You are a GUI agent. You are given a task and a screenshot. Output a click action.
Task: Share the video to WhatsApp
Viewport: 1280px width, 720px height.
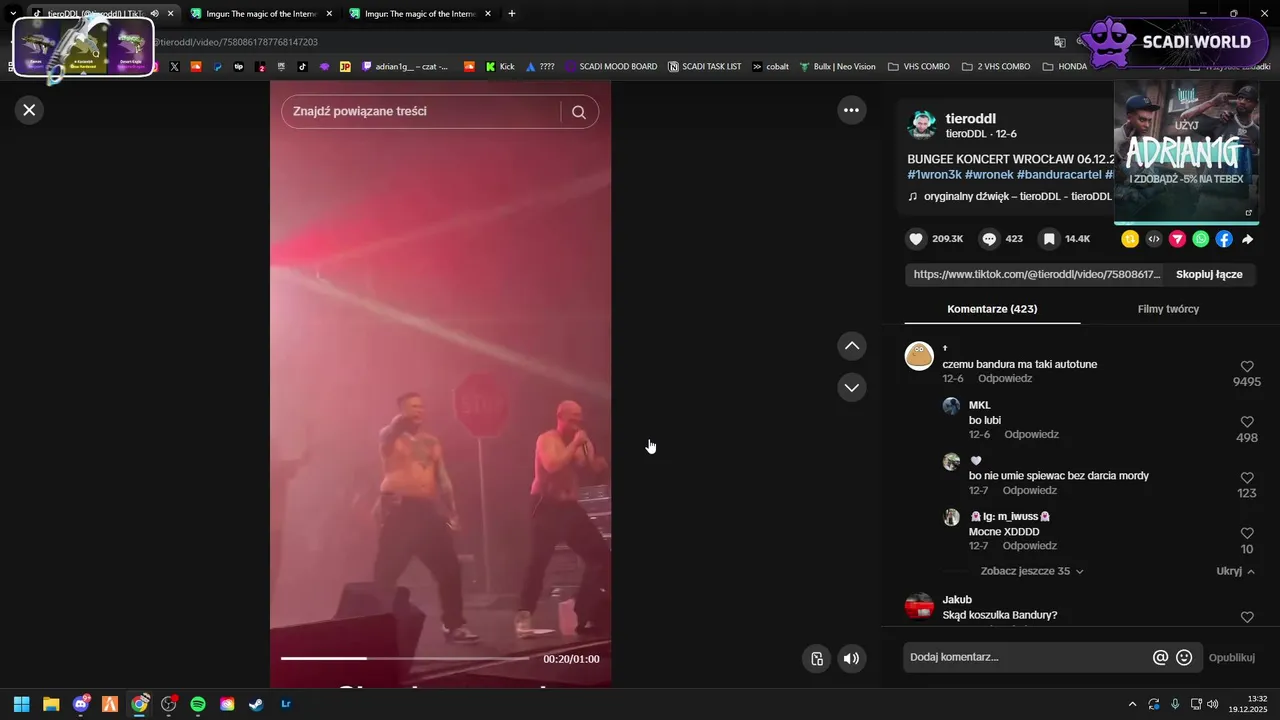click(1201, 239)
